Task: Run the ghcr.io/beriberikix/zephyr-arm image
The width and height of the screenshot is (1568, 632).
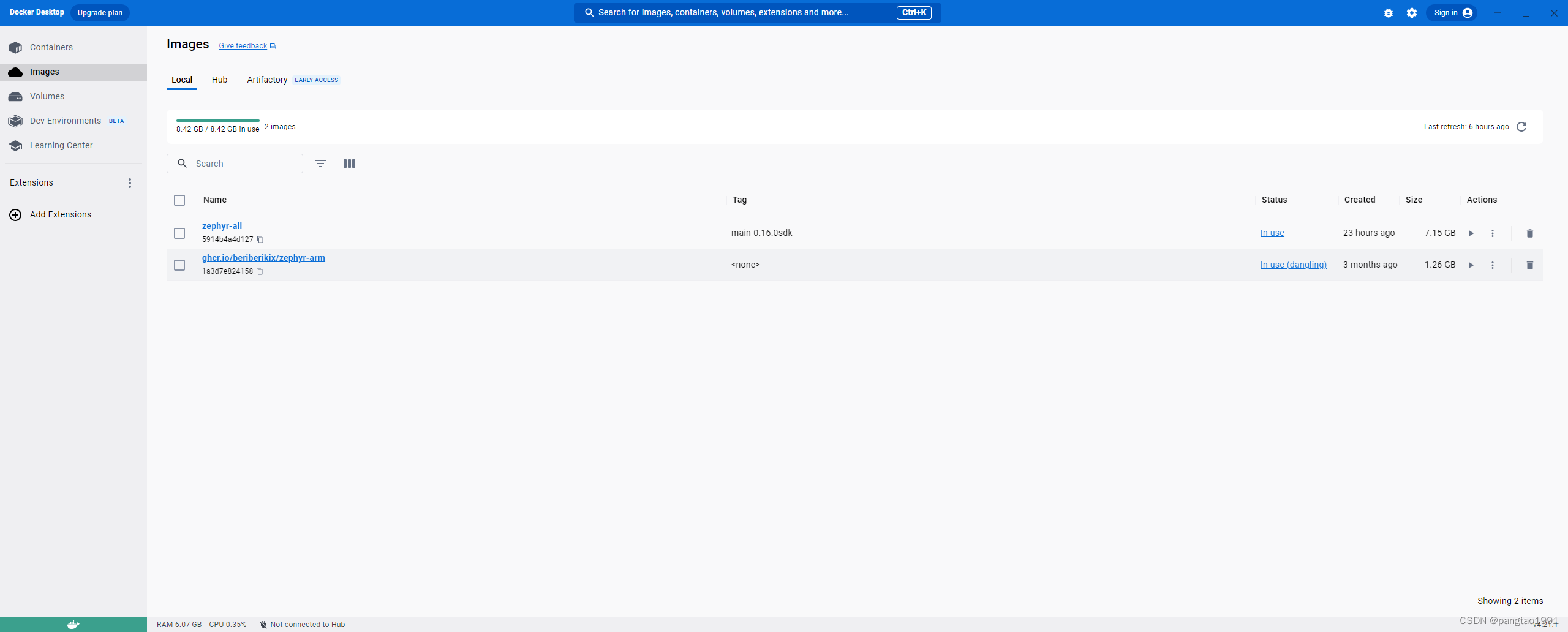Action: point(1471,265)
